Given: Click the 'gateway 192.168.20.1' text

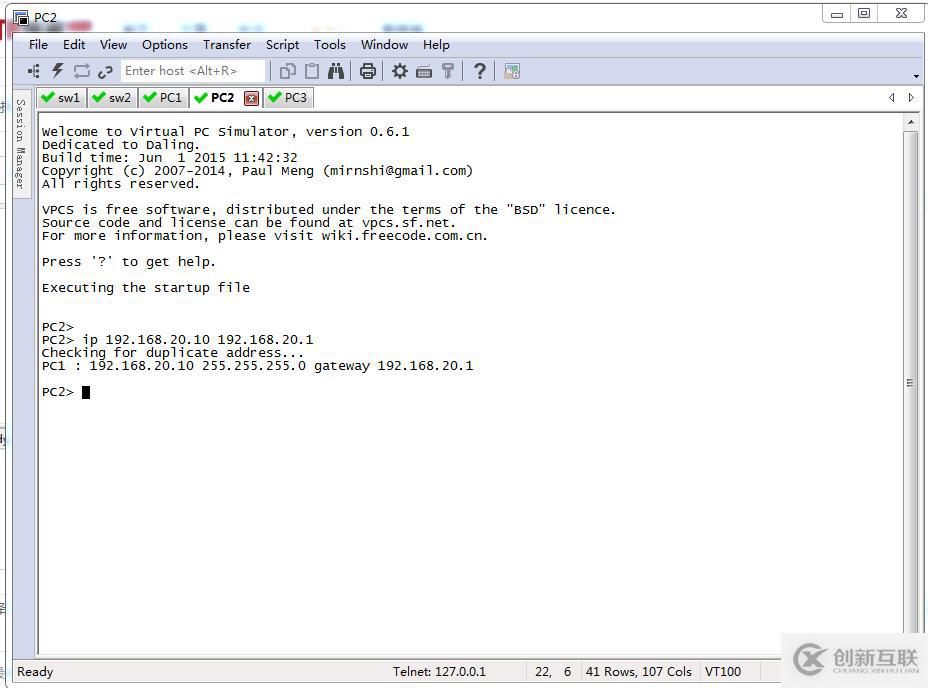Looking at the screenshot, I should 394,366.
